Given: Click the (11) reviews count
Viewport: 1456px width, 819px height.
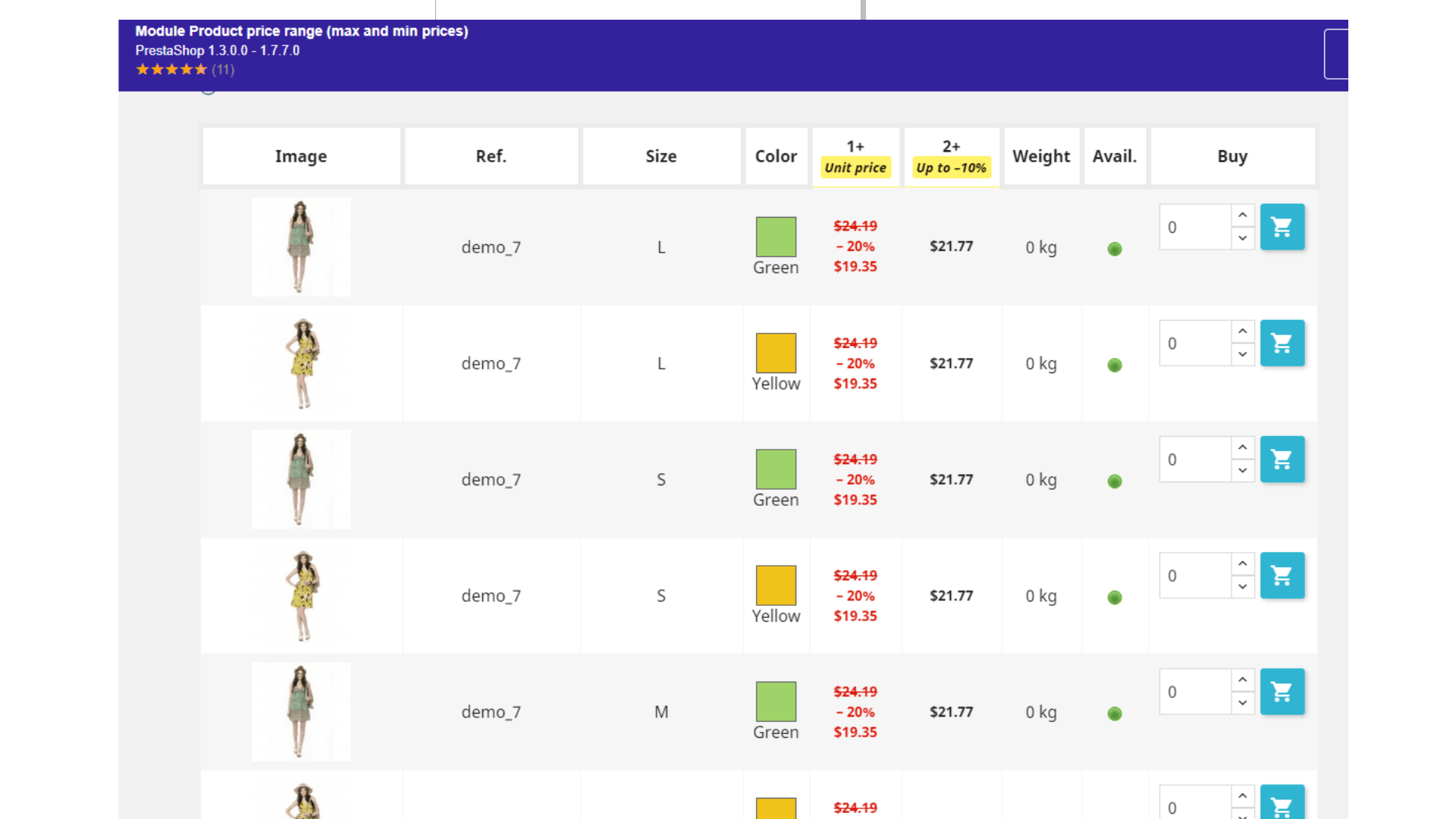Looking at the screenshot, I should (223, 70).
